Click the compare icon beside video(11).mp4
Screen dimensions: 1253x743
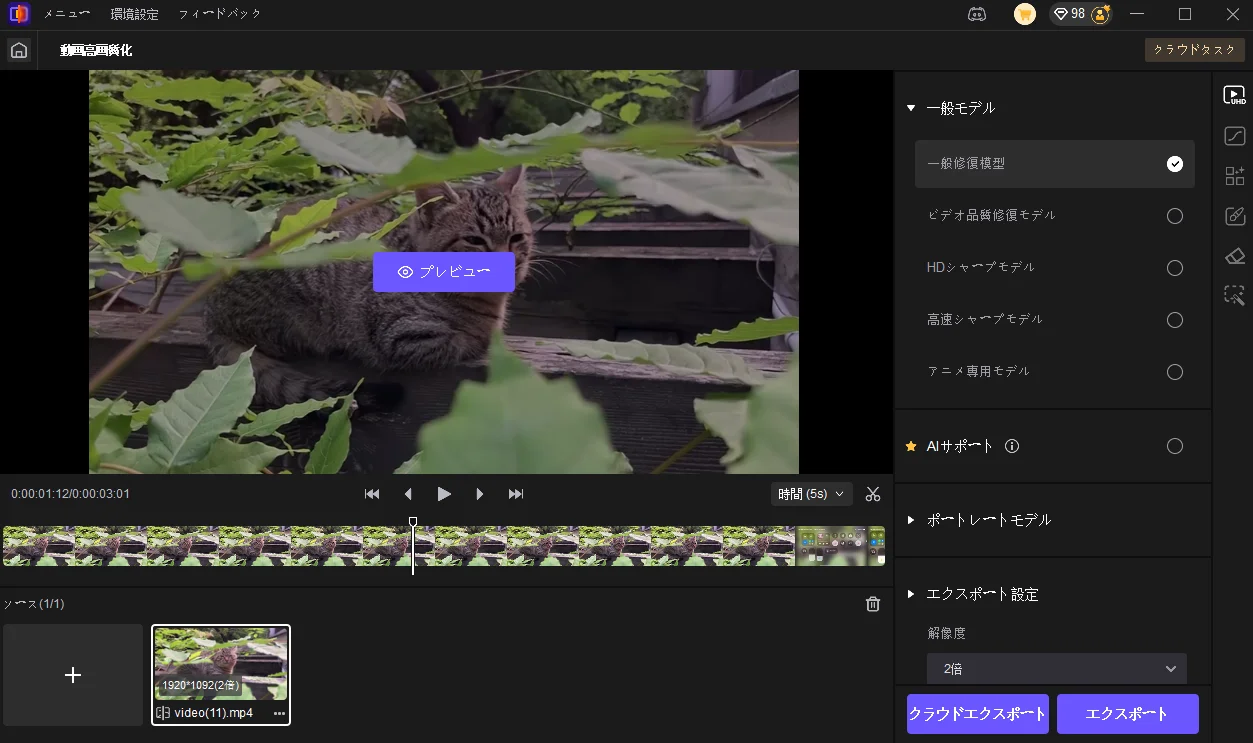tap(163, 713)
